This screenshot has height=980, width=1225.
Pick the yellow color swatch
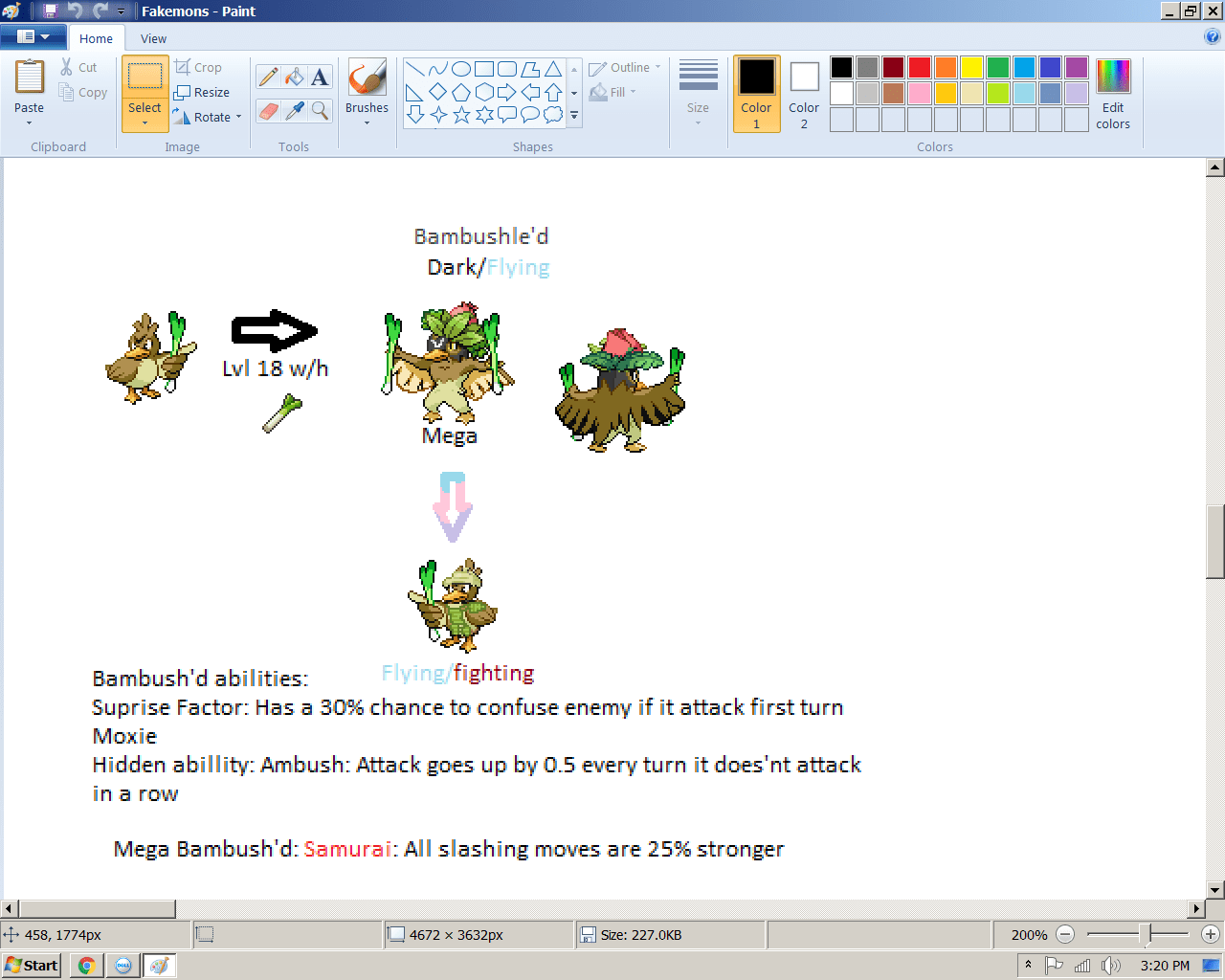pos(971,67)
